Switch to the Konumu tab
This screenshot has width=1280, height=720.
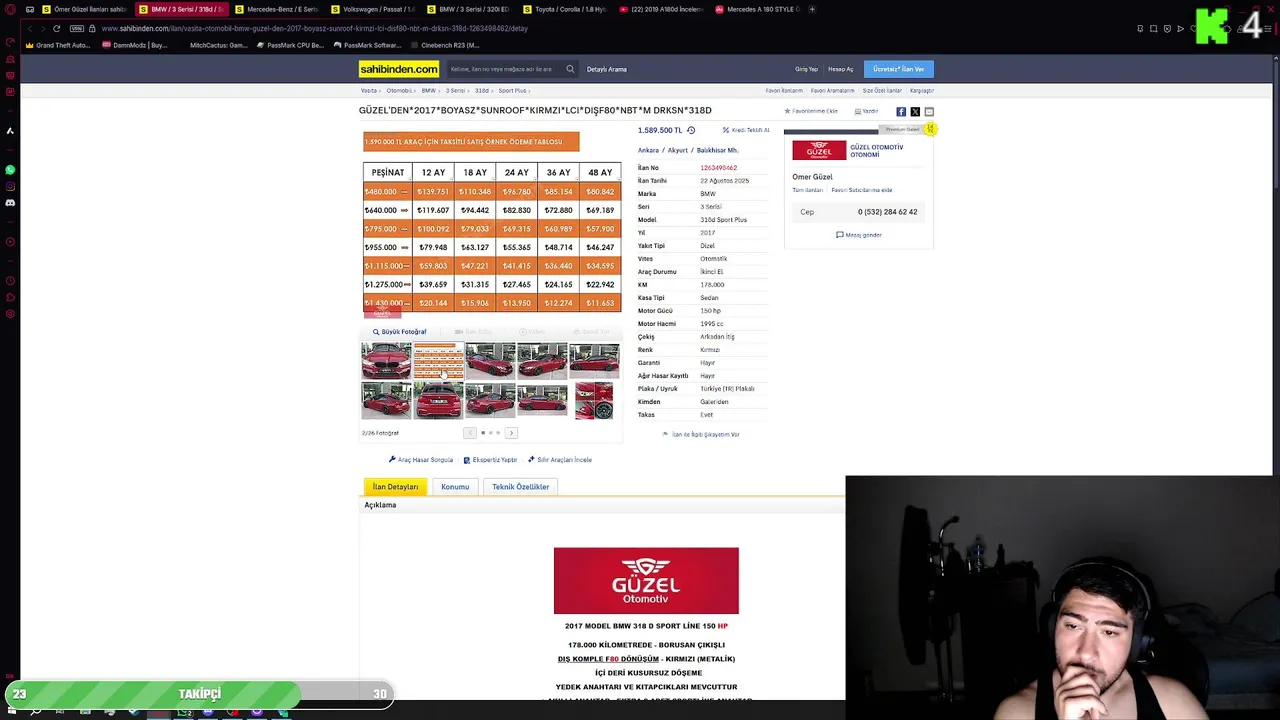click(455, 487)
